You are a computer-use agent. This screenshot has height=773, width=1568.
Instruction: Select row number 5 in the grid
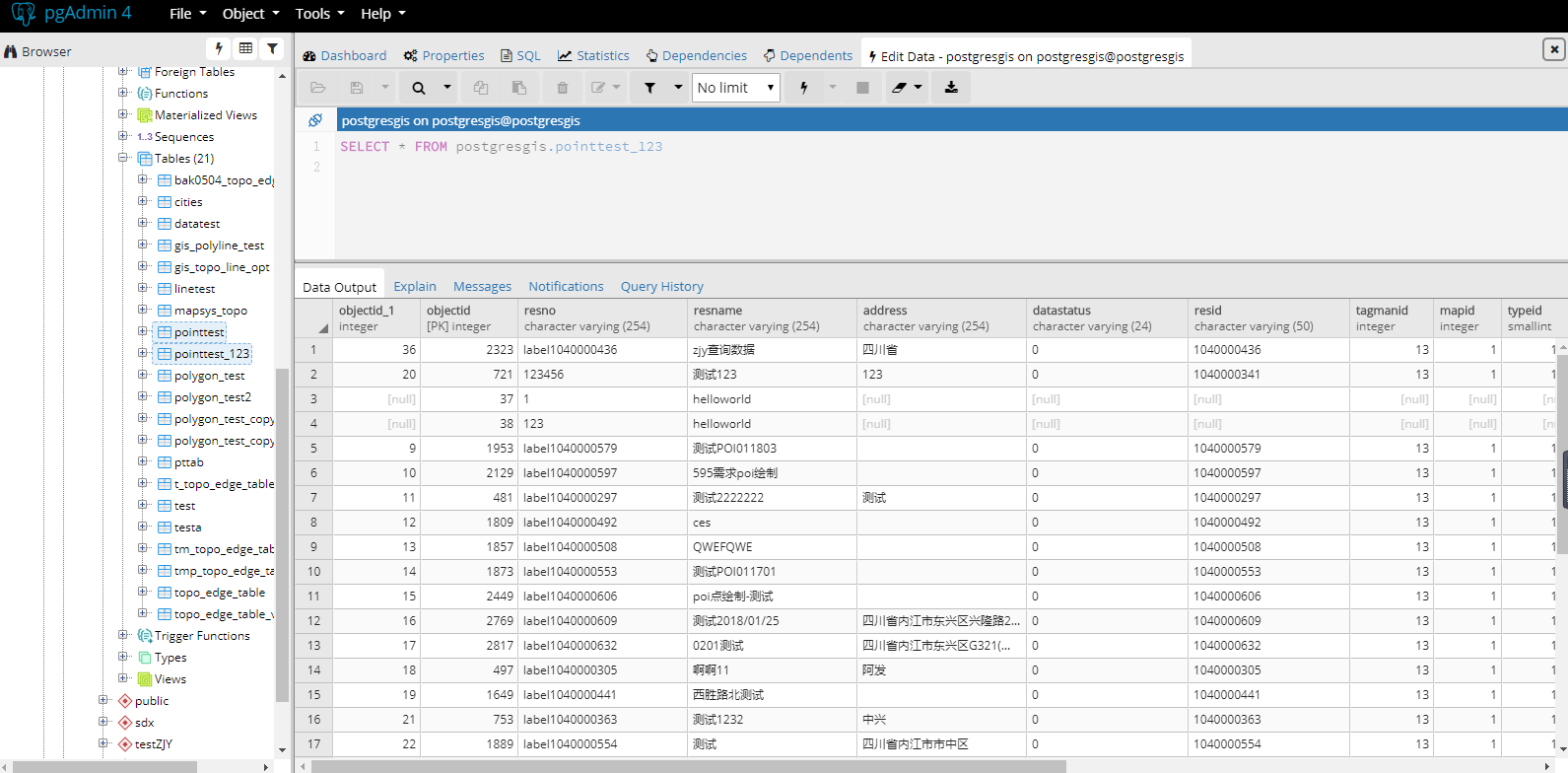click(x=313, y=448)
